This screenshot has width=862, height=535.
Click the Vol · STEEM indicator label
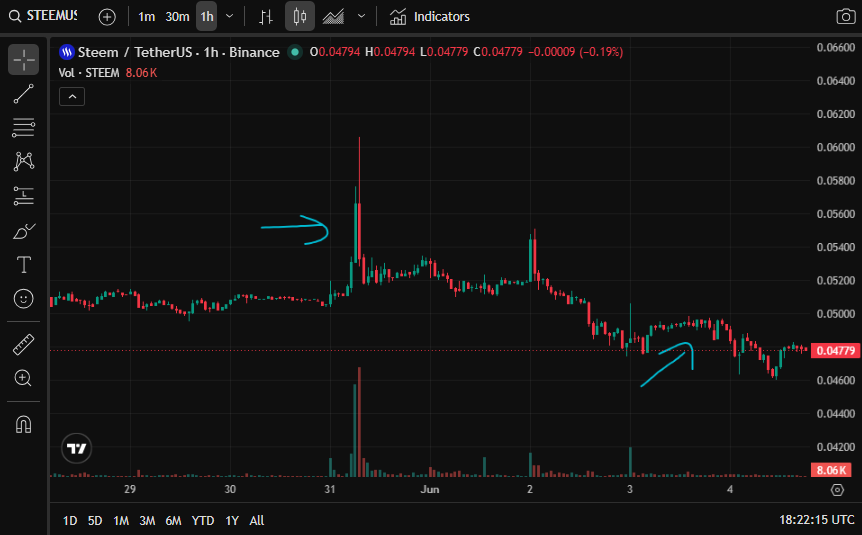point(89,73)
